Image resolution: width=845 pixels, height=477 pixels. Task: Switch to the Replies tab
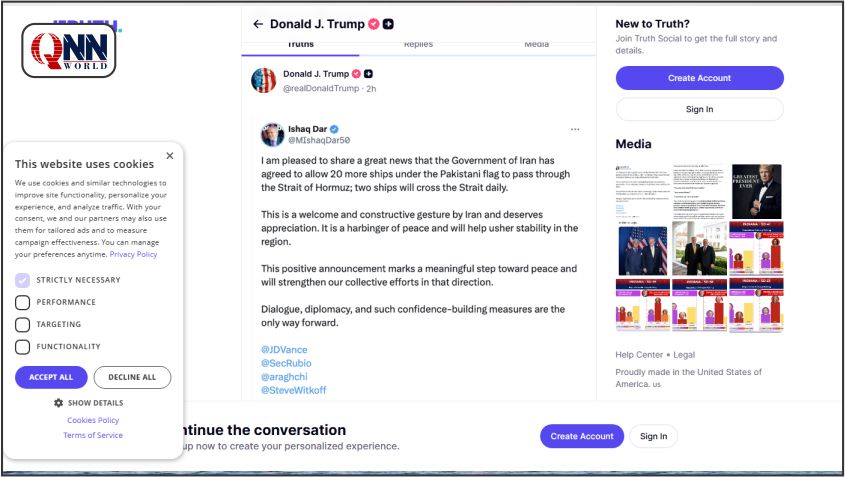tap(418, 45)
